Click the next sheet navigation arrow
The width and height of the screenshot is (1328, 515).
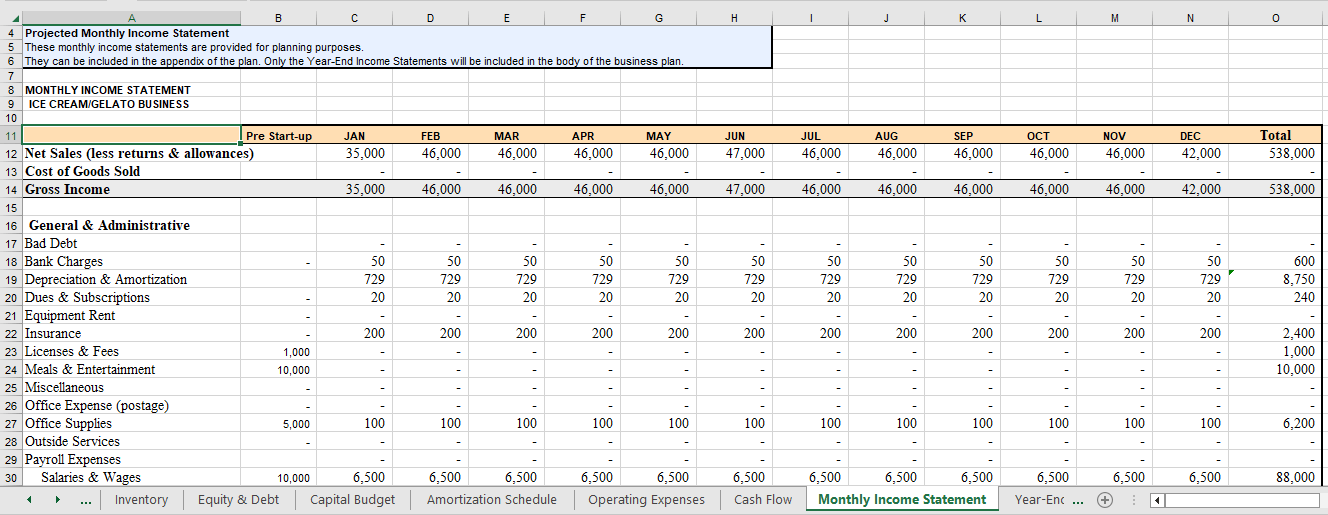coord(56,500)
